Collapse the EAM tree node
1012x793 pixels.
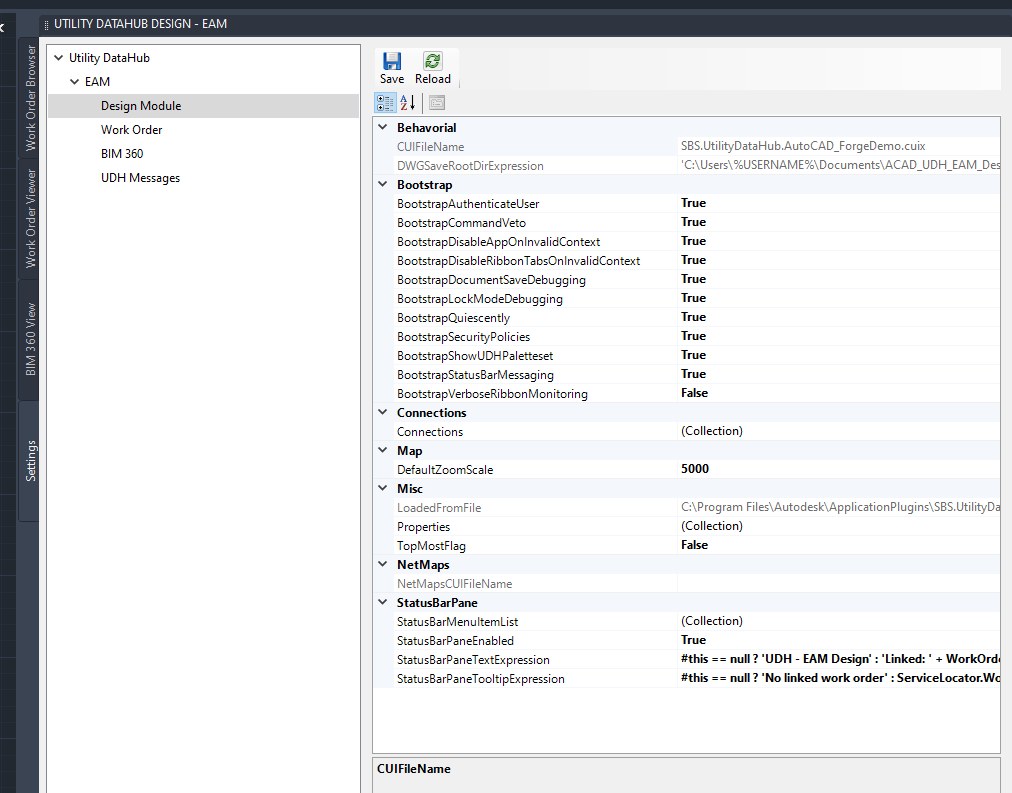pyautogui.click(x=75, y=82)
